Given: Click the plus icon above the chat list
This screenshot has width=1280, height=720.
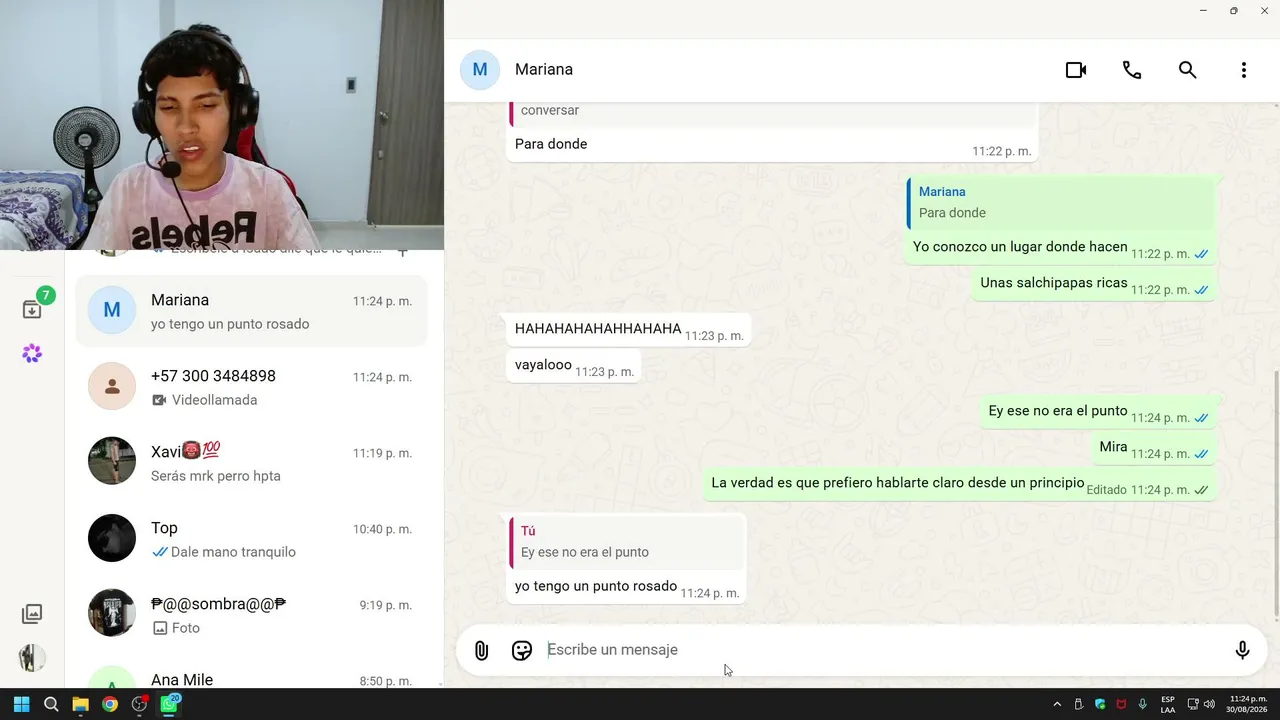Looking at the screenshot, I should (403, 252).
